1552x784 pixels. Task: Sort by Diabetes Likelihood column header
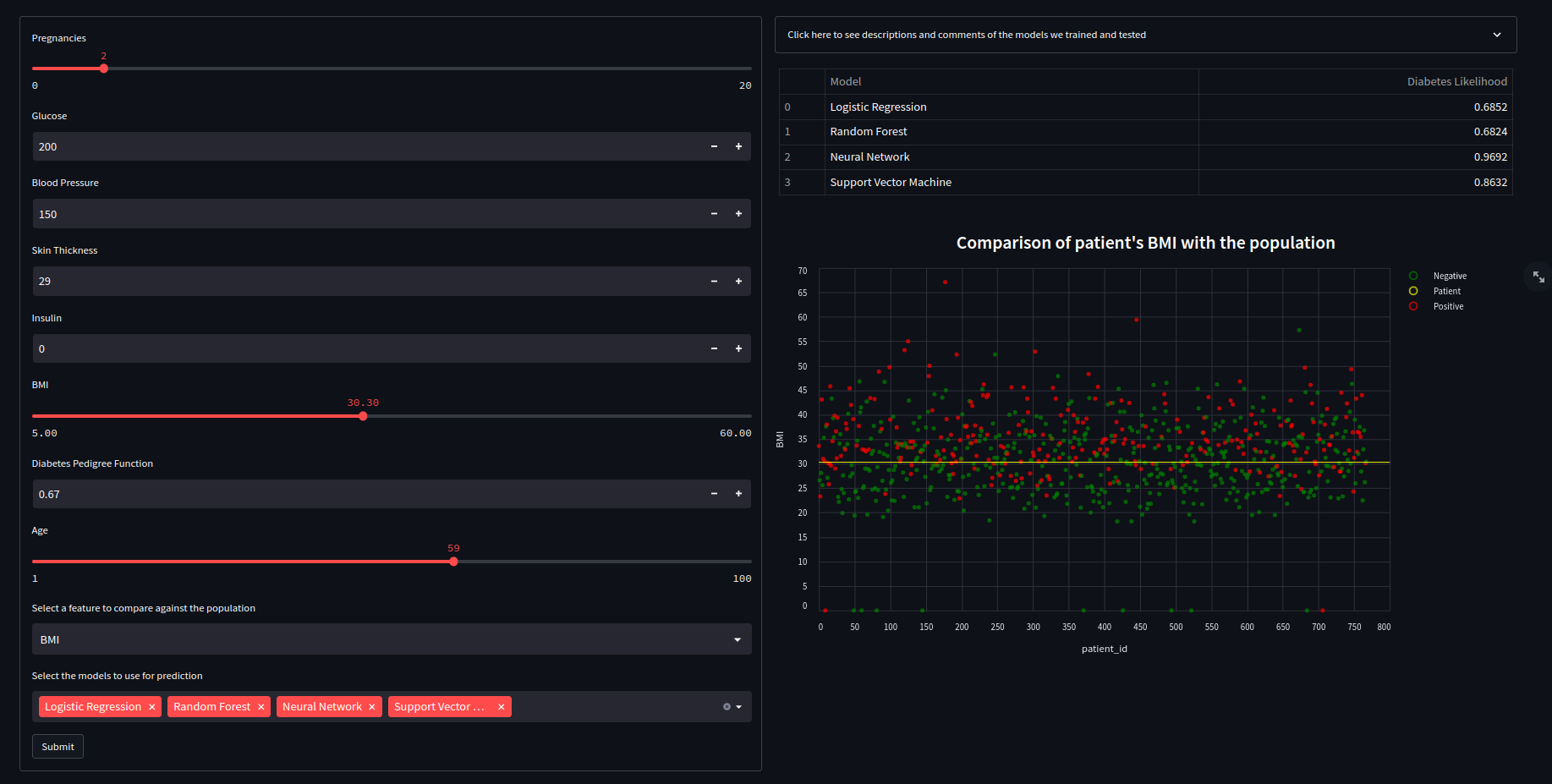(1456, 82)
